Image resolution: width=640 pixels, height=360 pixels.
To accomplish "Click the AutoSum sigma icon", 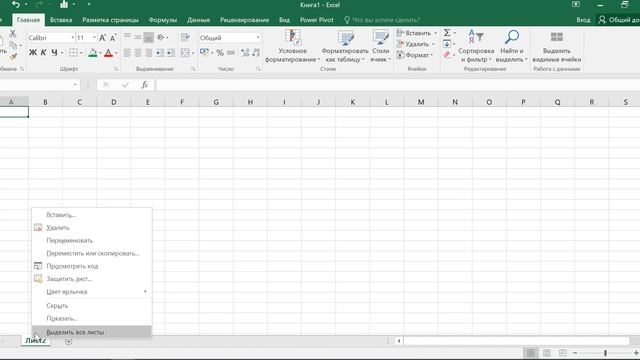I will tap(447, 33).
